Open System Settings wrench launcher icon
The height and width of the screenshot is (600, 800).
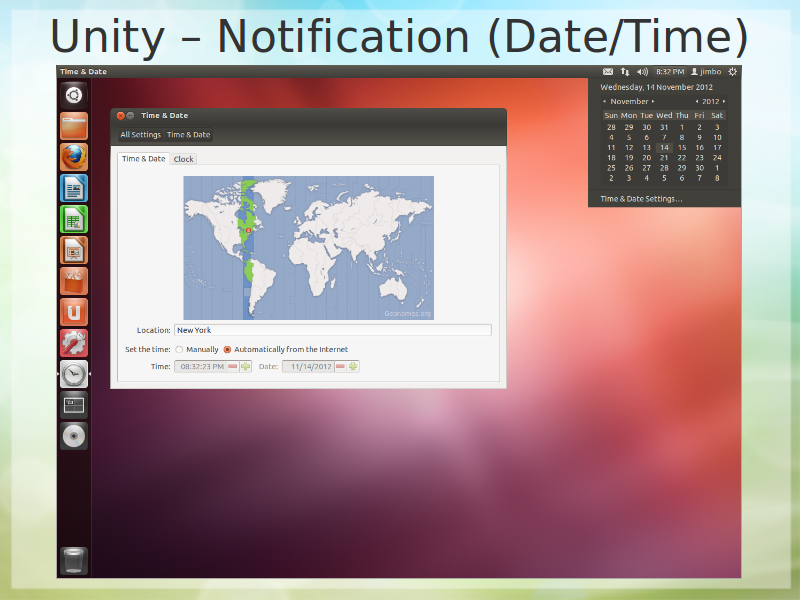tap(74, 343)
